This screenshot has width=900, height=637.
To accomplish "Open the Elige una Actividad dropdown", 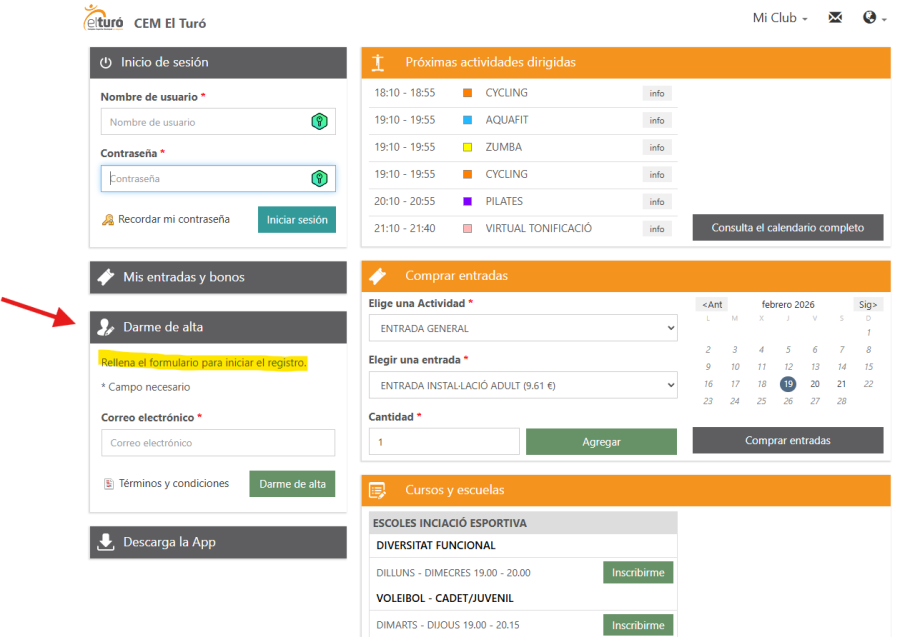I will pyautogui.click(x=523, y=328).
